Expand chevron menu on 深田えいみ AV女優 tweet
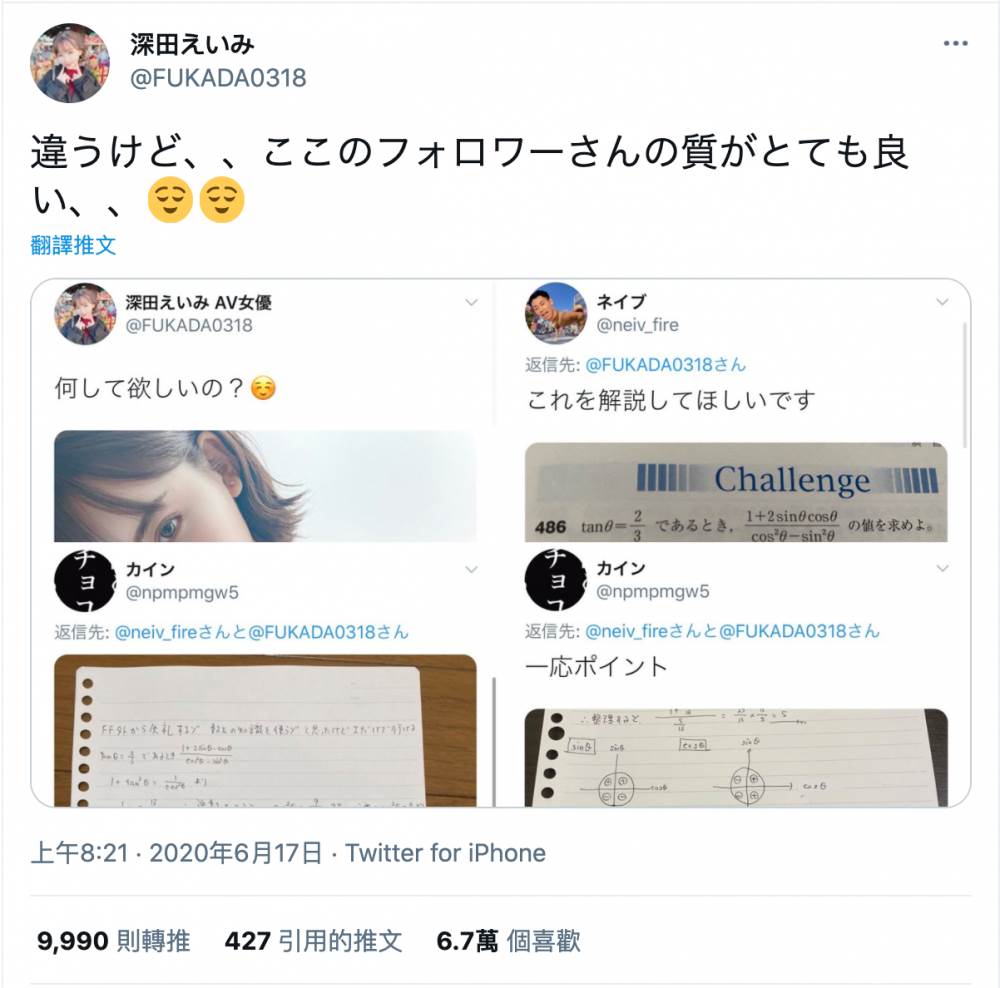Screen dimensions: 1000x988 (471, 302)
